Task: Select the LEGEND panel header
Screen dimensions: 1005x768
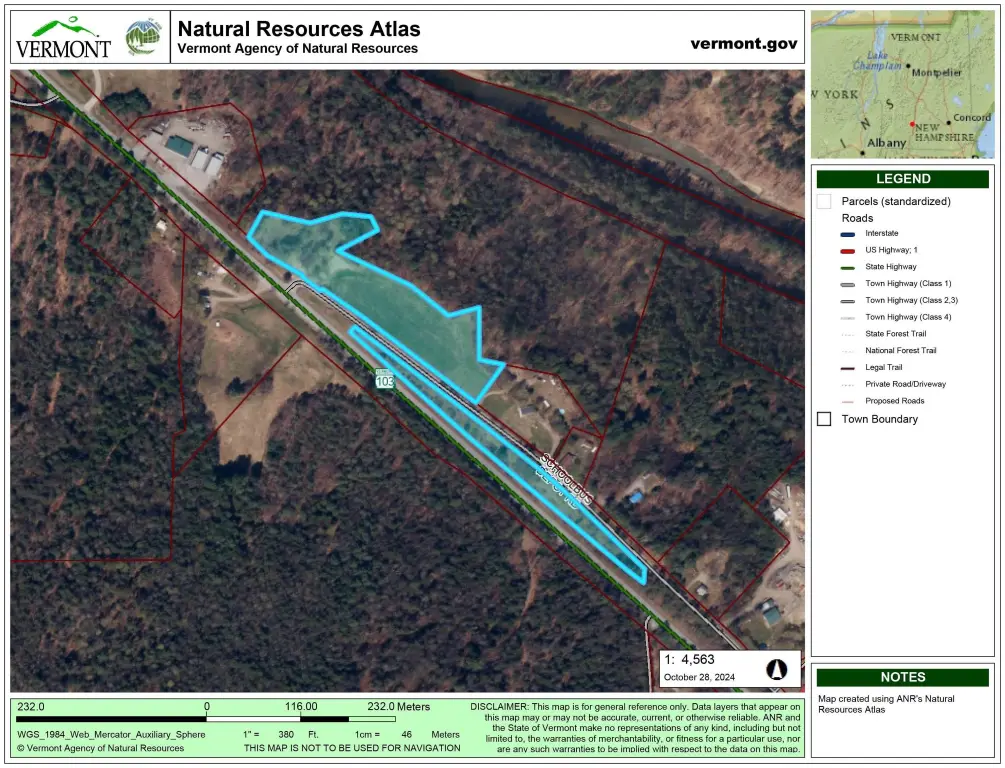Action: pos(902,179)
